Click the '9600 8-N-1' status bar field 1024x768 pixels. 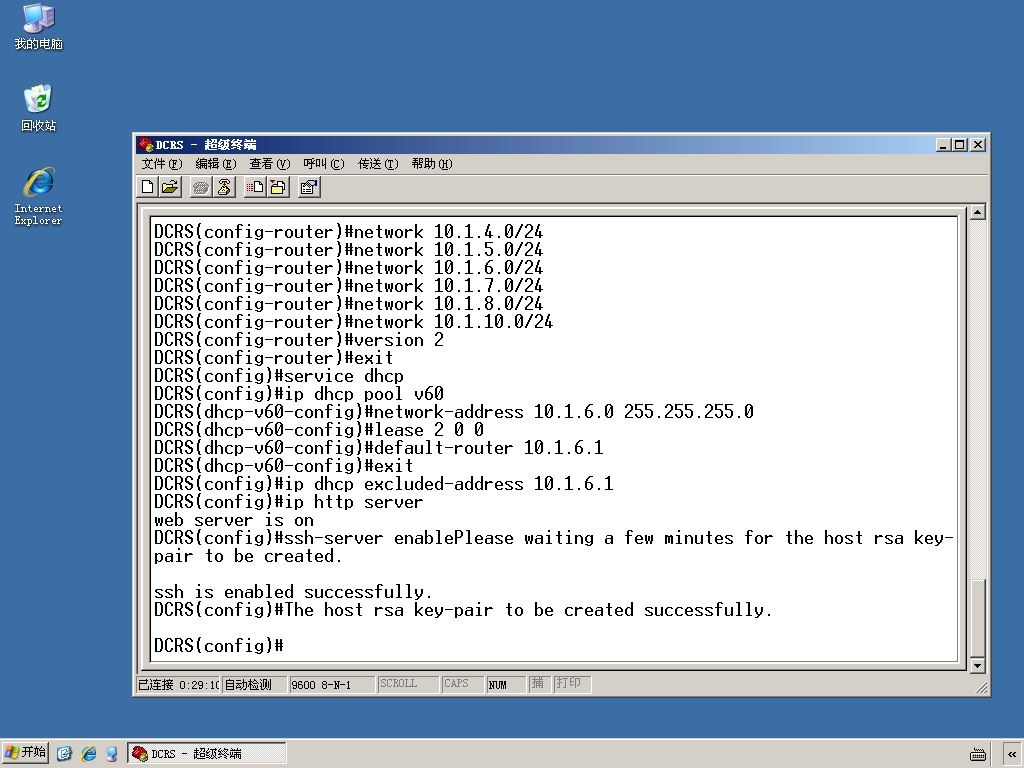point(332,684)
